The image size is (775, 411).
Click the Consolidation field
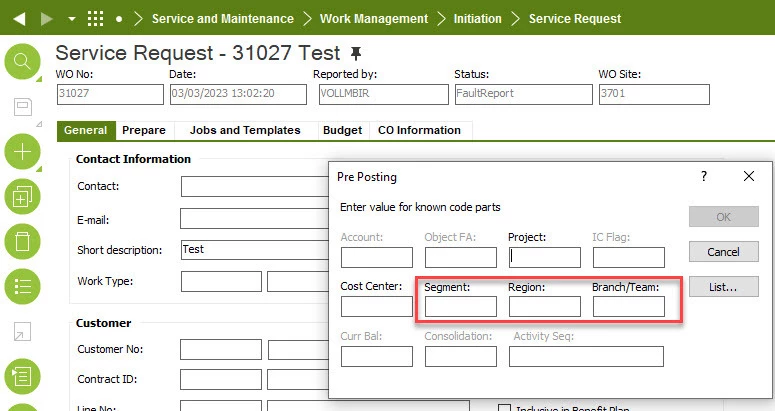pos(461,356)
